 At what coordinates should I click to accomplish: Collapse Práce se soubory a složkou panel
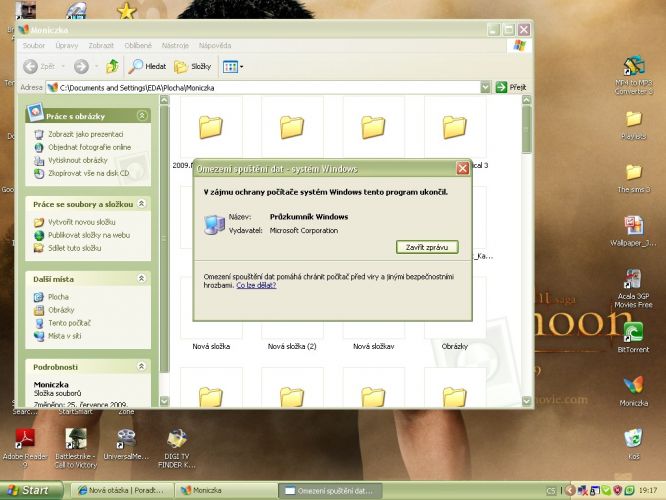(142, 204)
